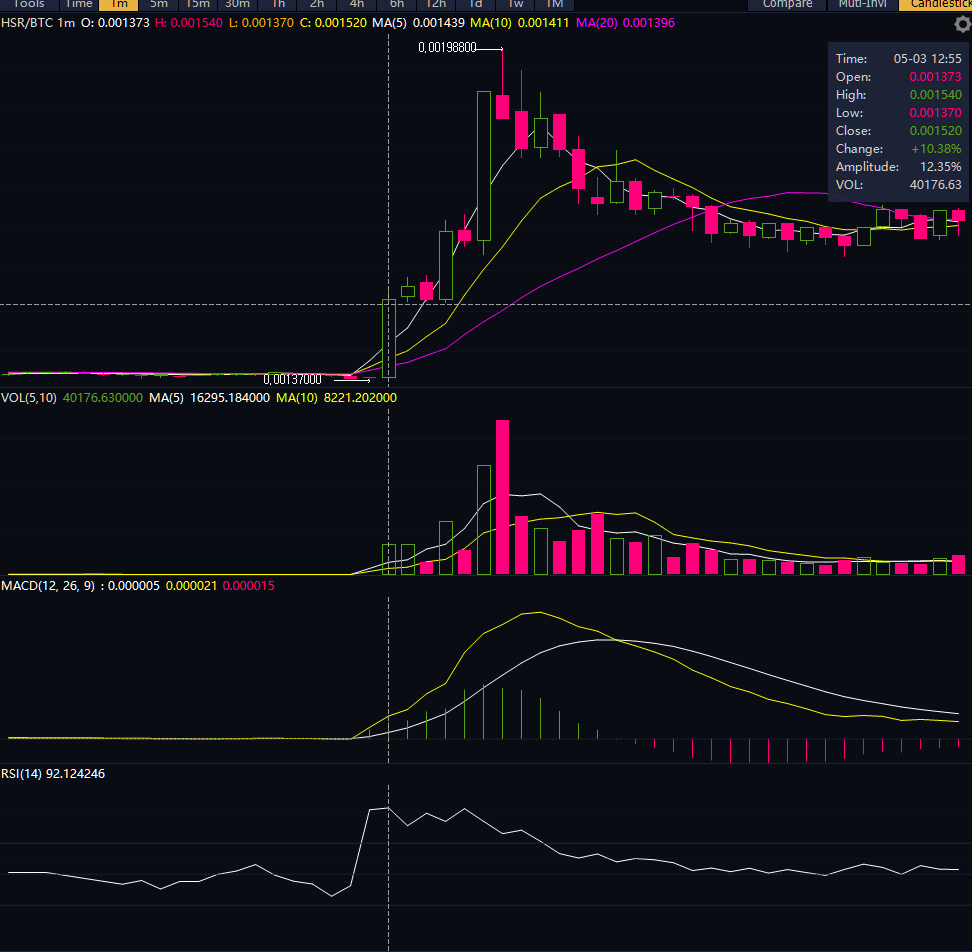Select the Time chart tab

pyautogui.click(x=79, y=4)
